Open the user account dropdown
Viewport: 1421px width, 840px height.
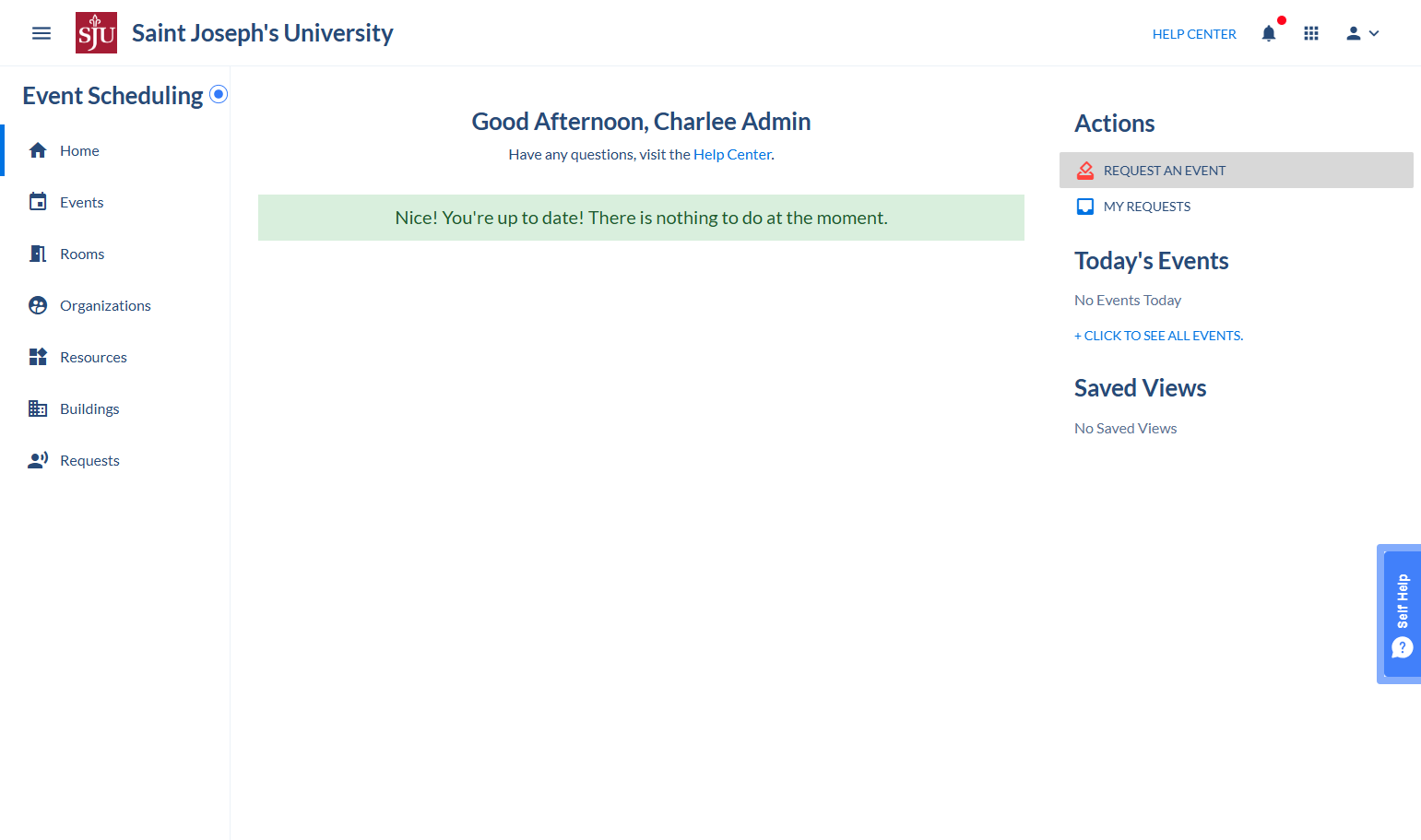[1362, 33]
